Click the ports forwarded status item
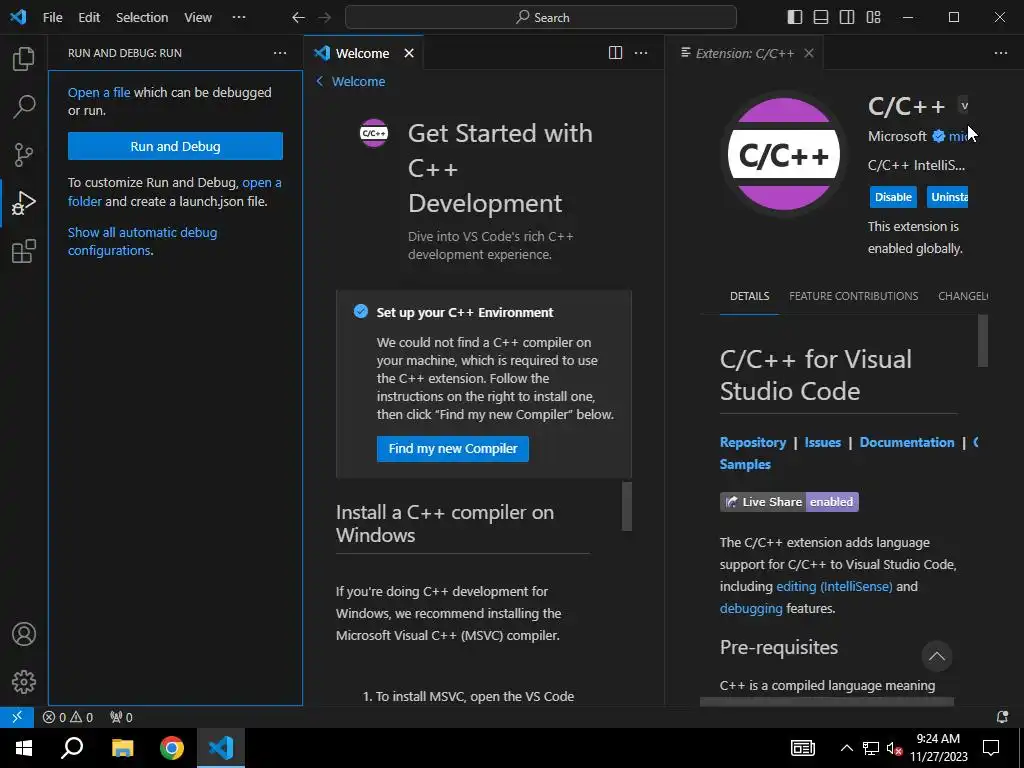The image size is (1024, 768). pyautogui.click(x=121, y=717)
